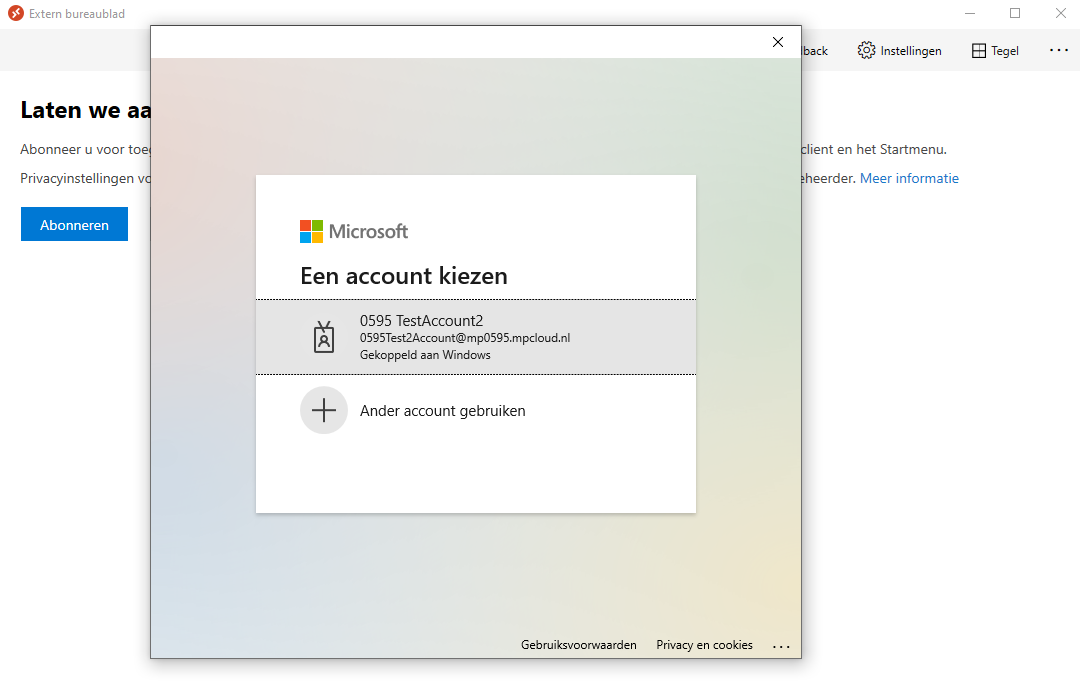1080x690 pixels.
Task: Open the Gebruiksvoorwaarden link
Action: pyautogui.click(x=579, y=645)
